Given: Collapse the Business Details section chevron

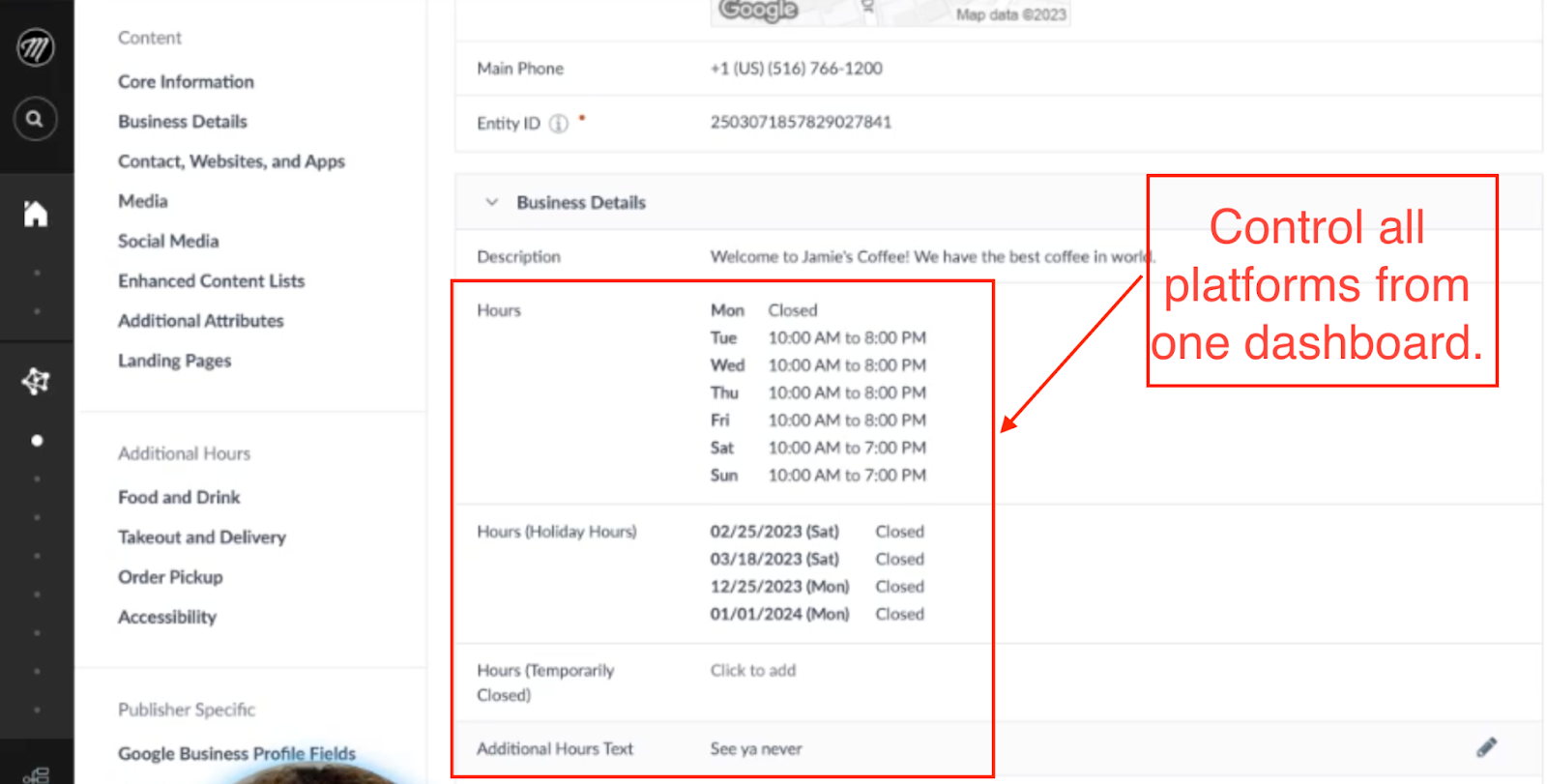Looking at the screenshot, I should pyautogui.click(x=492, y=202).
